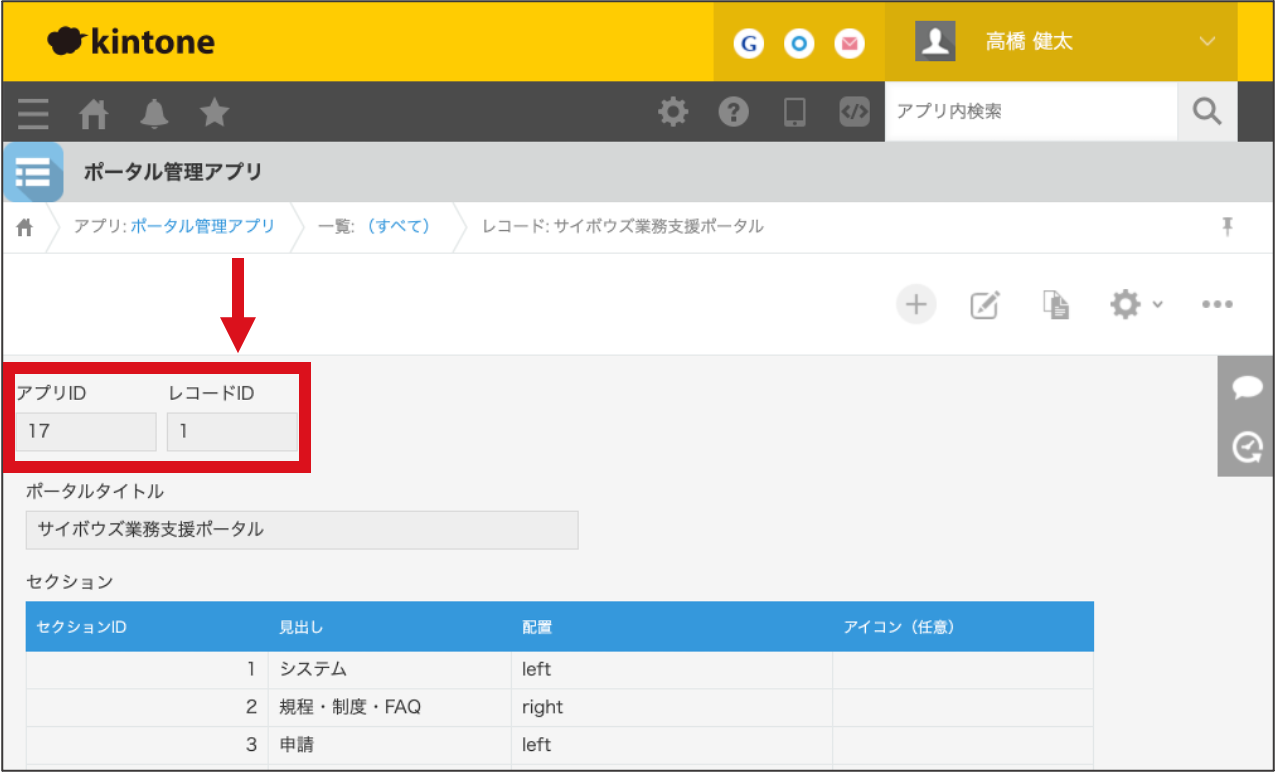1276x772 pixels.
Task: Open the developer code icon
Action: coord(854,111)
